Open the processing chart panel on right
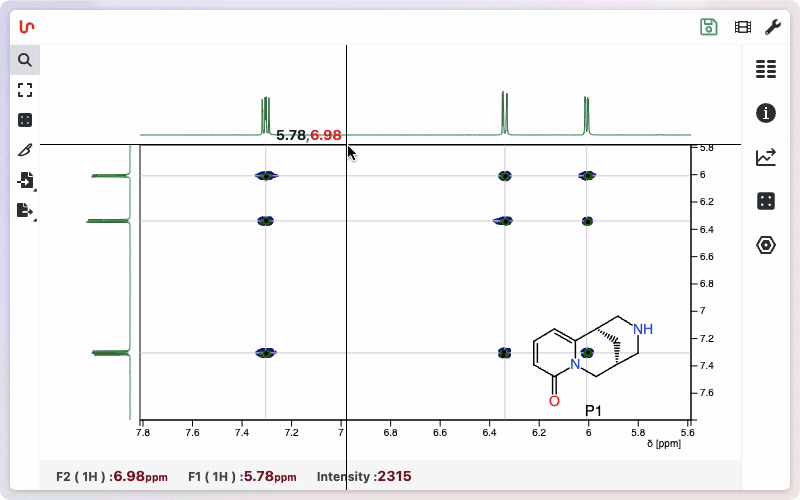This screenshot has width=800, height=500. pyautogui.click(x=766, y=157)
